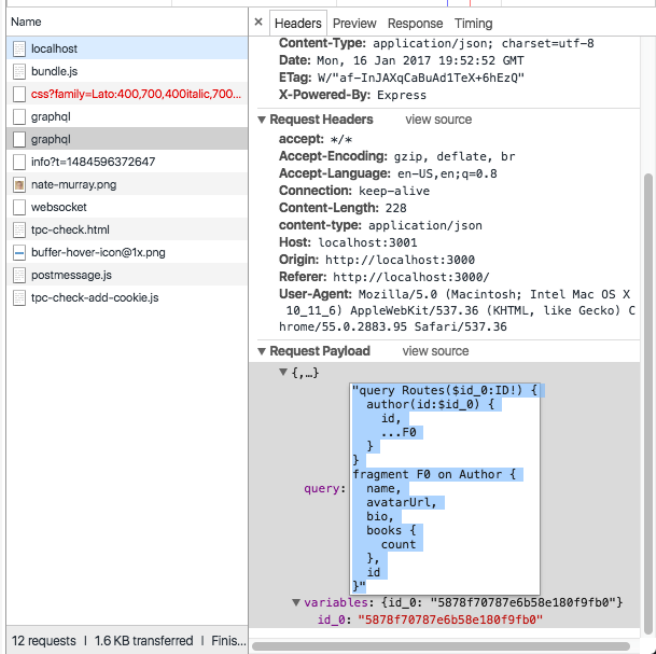Click the lowercase content-type application/json line

(381, 225)
